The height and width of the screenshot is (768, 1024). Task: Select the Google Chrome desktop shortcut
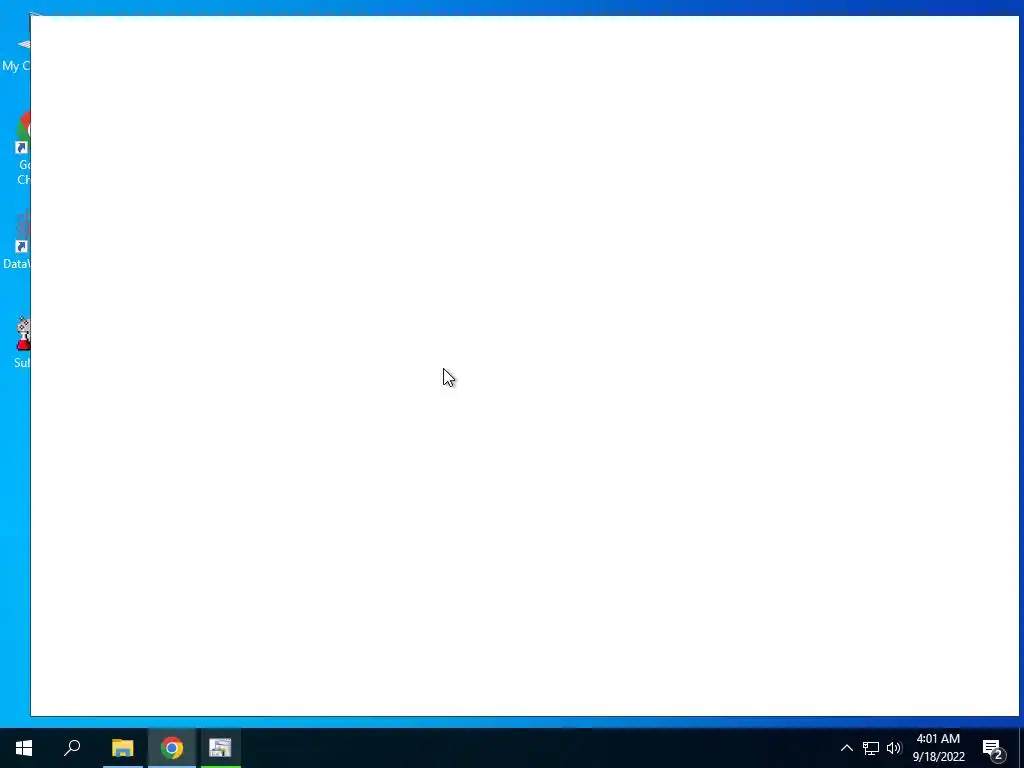22,149
